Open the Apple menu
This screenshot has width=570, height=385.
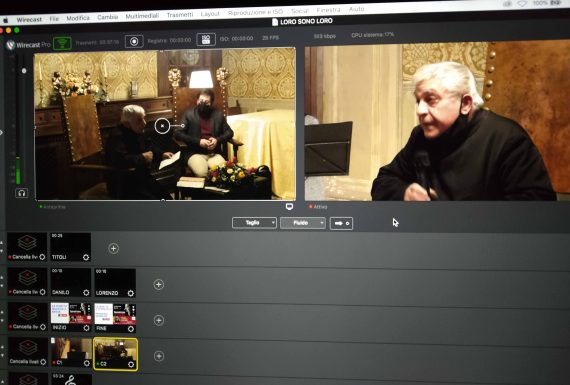(x=5, y=20)
